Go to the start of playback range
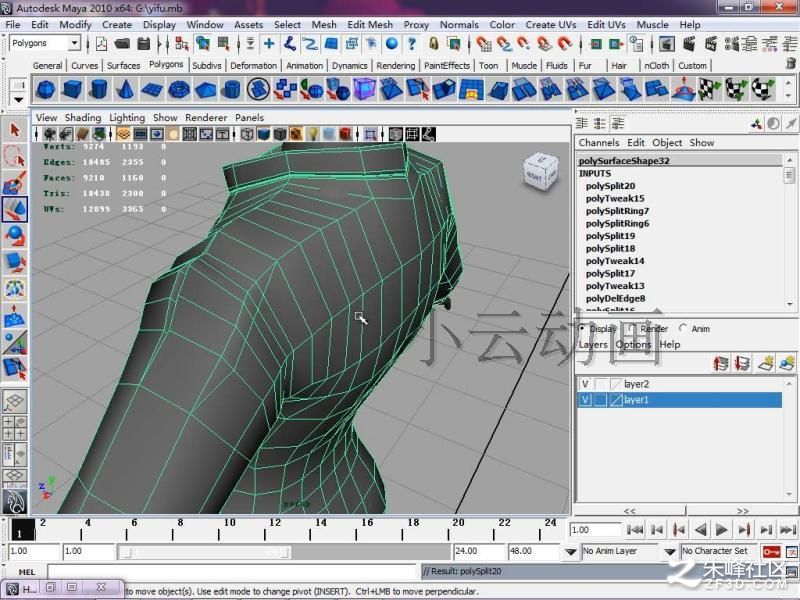 [x=635, y=530]
